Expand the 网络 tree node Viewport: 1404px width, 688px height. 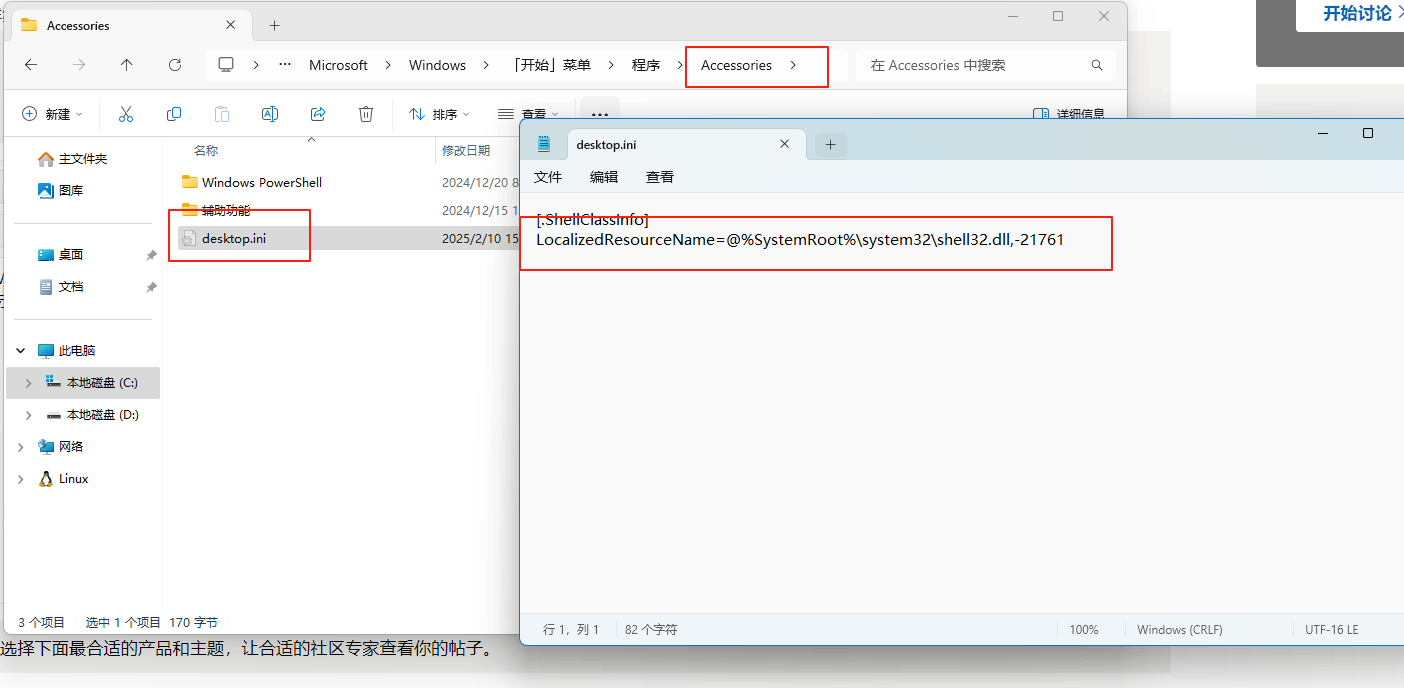(21, 447)
